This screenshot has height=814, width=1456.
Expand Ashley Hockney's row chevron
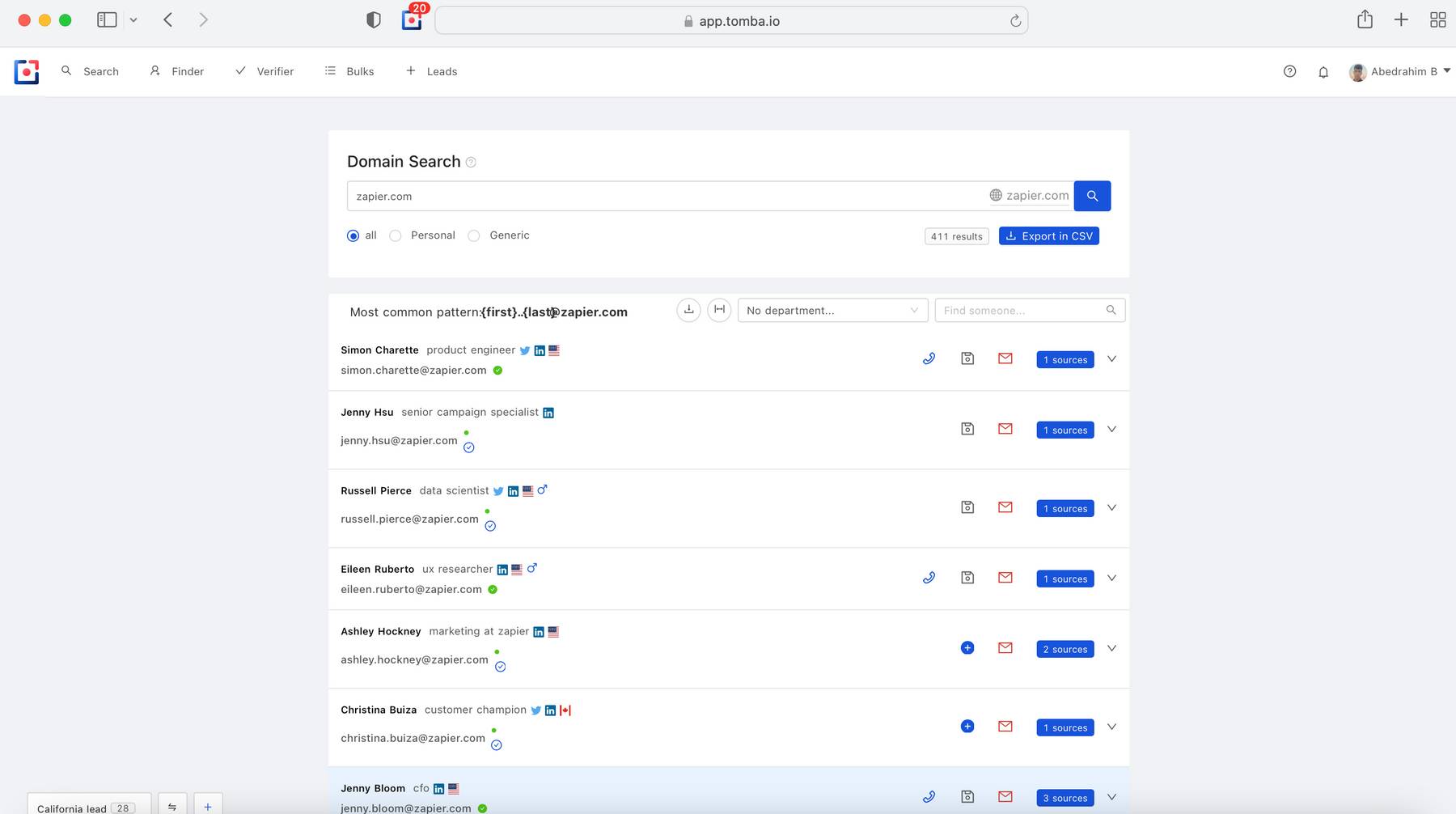tap(1111, 648)
